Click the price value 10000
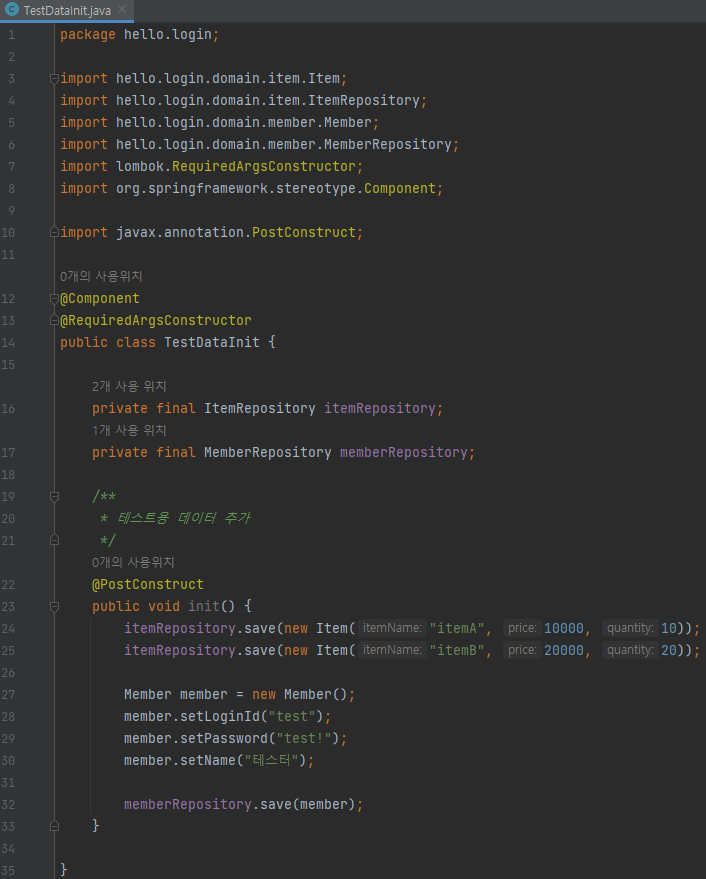The image size is (706, 879). 564,628
